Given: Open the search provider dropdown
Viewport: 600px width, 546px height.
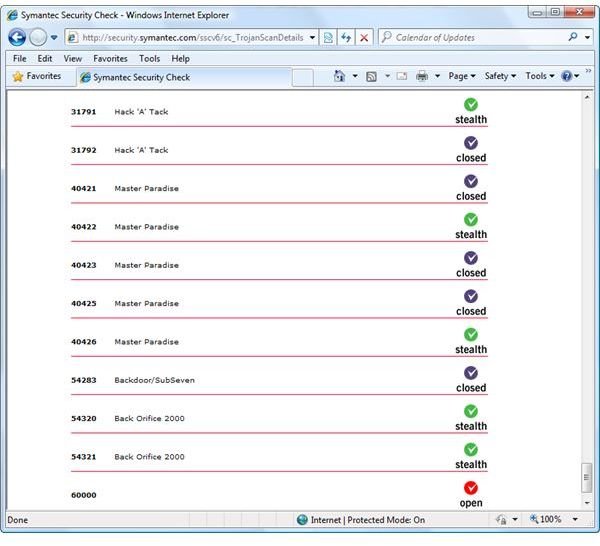Looking at the screenshot, I should tap(587, 37).
